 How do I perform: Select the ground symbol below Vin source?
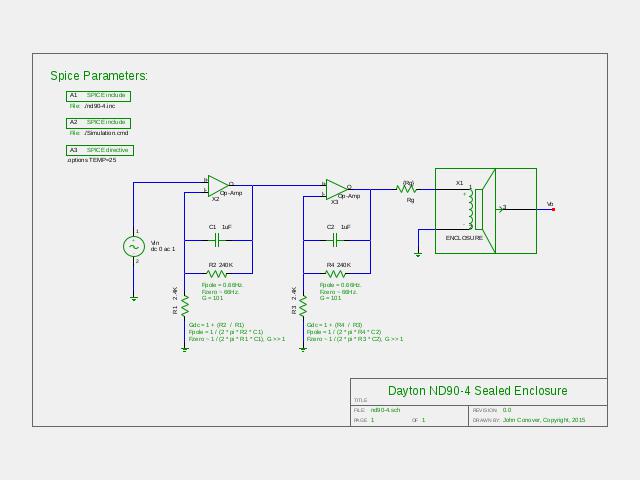point(133,299)
